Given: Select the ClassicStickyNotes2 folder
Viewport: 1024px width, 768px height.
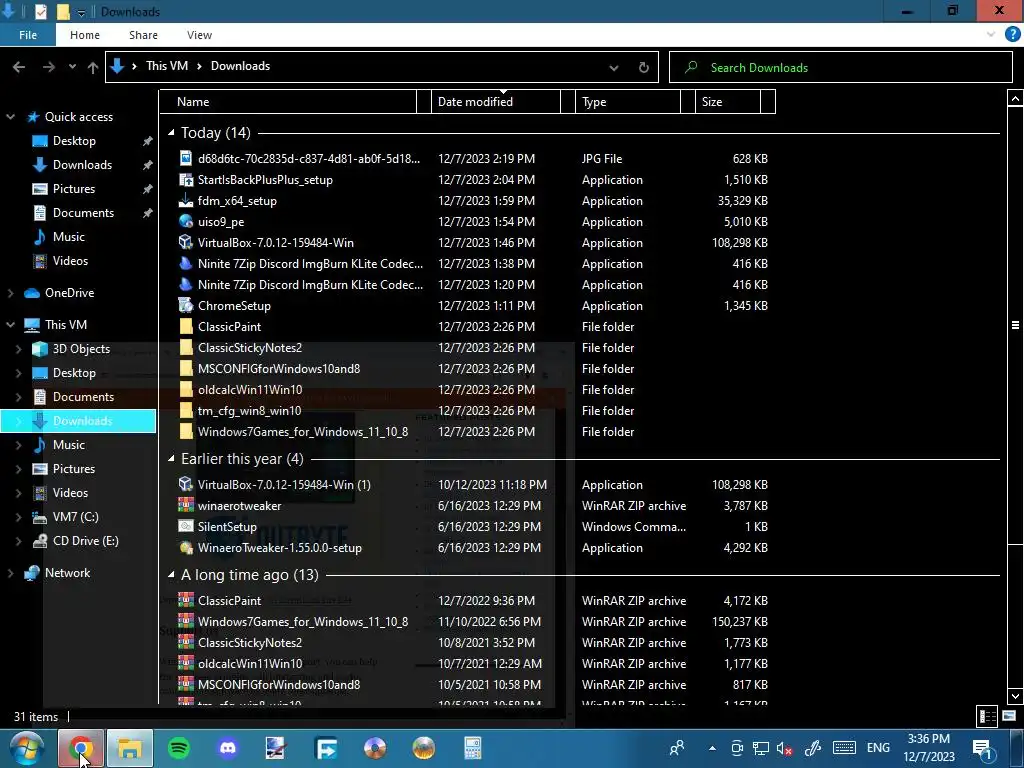Looking at the screenshot, I should coord(250,347).
